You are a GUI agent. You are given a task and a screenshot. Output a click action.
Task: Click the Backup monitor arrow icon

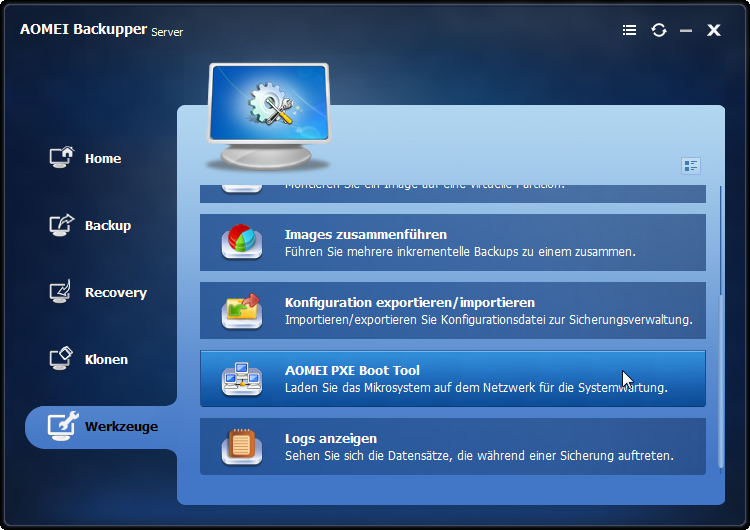[x=62, y=224]
